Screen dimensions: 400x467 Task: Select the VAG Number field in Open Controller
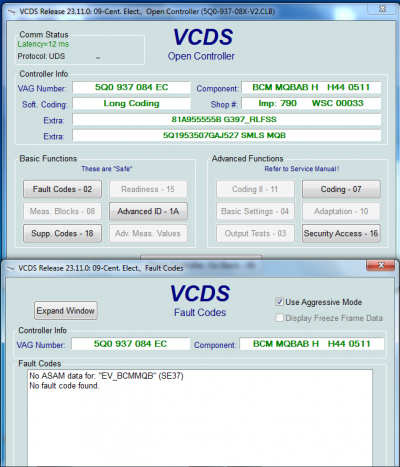pos(131,87)
